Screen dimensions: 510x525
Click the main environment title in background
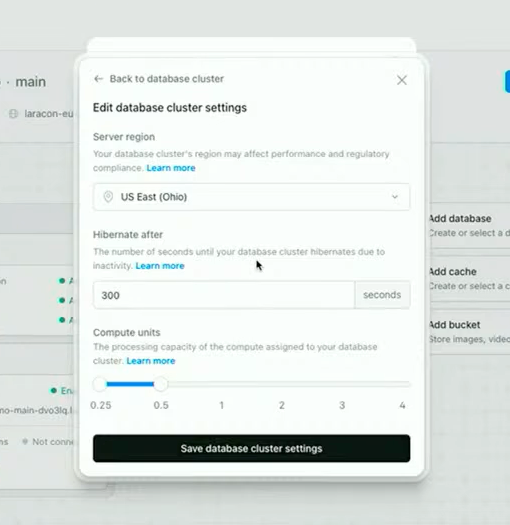tap(30, 82)
